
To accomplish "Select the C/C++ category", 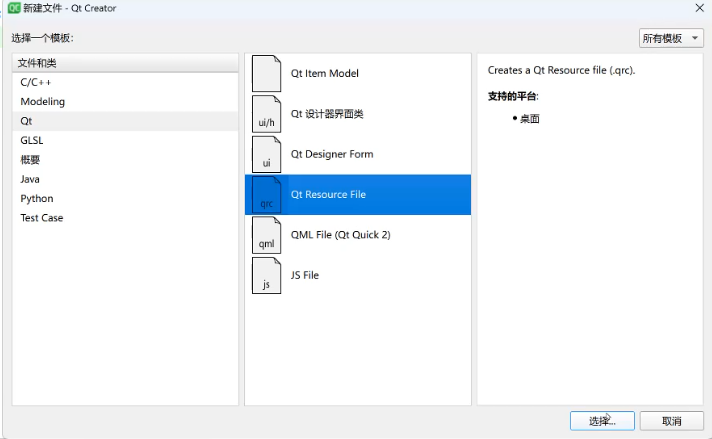I will (x=125, y=82).
